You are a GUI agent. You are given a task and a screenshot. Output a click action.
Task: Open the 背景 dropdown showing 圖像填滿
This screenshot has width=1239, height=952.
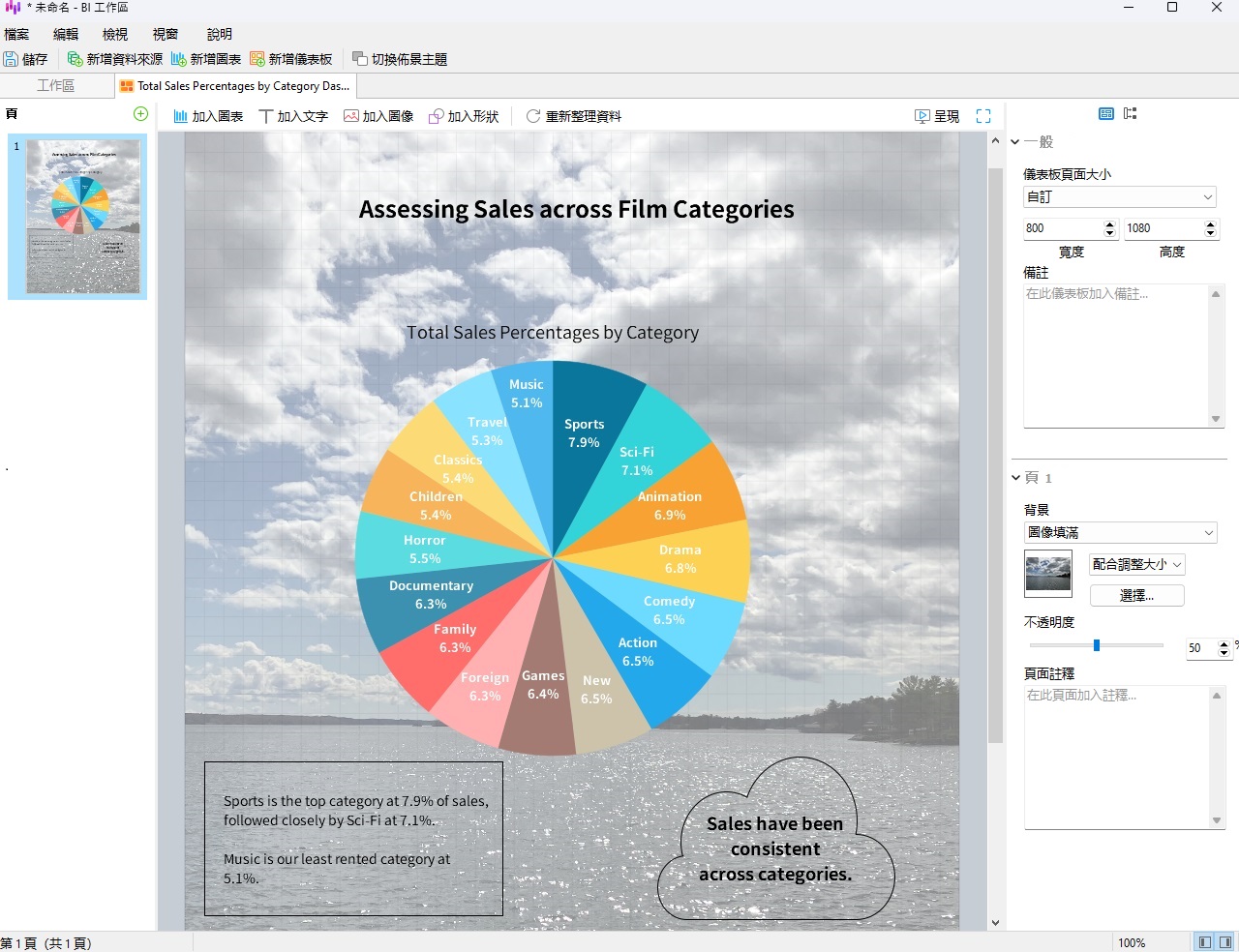point(1119,532)
